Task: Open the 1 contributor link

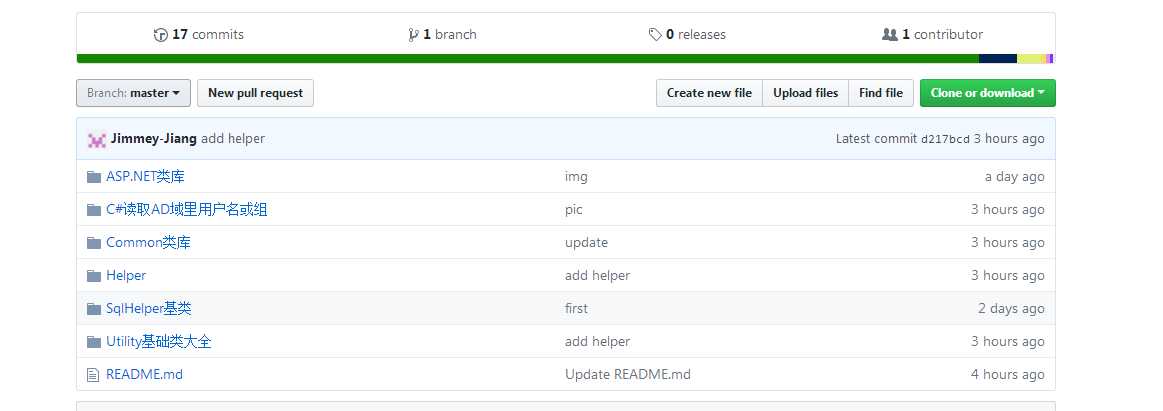Action: pyautogui.click(x=932, y=34)
